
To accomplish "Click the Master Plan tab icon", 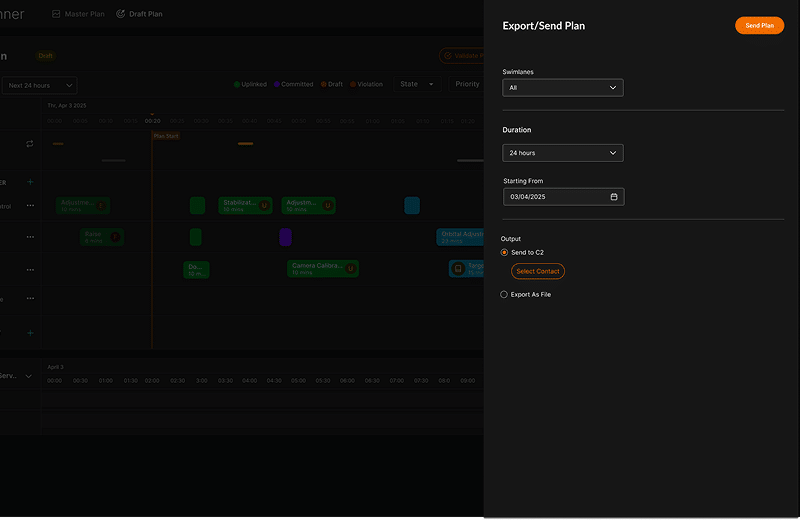I will point(56,14).
